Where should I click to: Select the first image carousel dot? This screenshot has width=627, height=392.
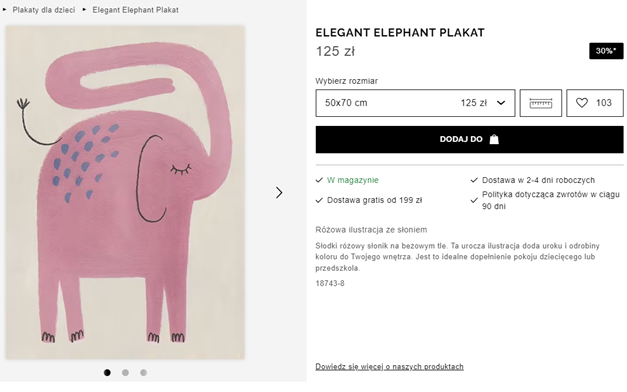pos(107,372)
